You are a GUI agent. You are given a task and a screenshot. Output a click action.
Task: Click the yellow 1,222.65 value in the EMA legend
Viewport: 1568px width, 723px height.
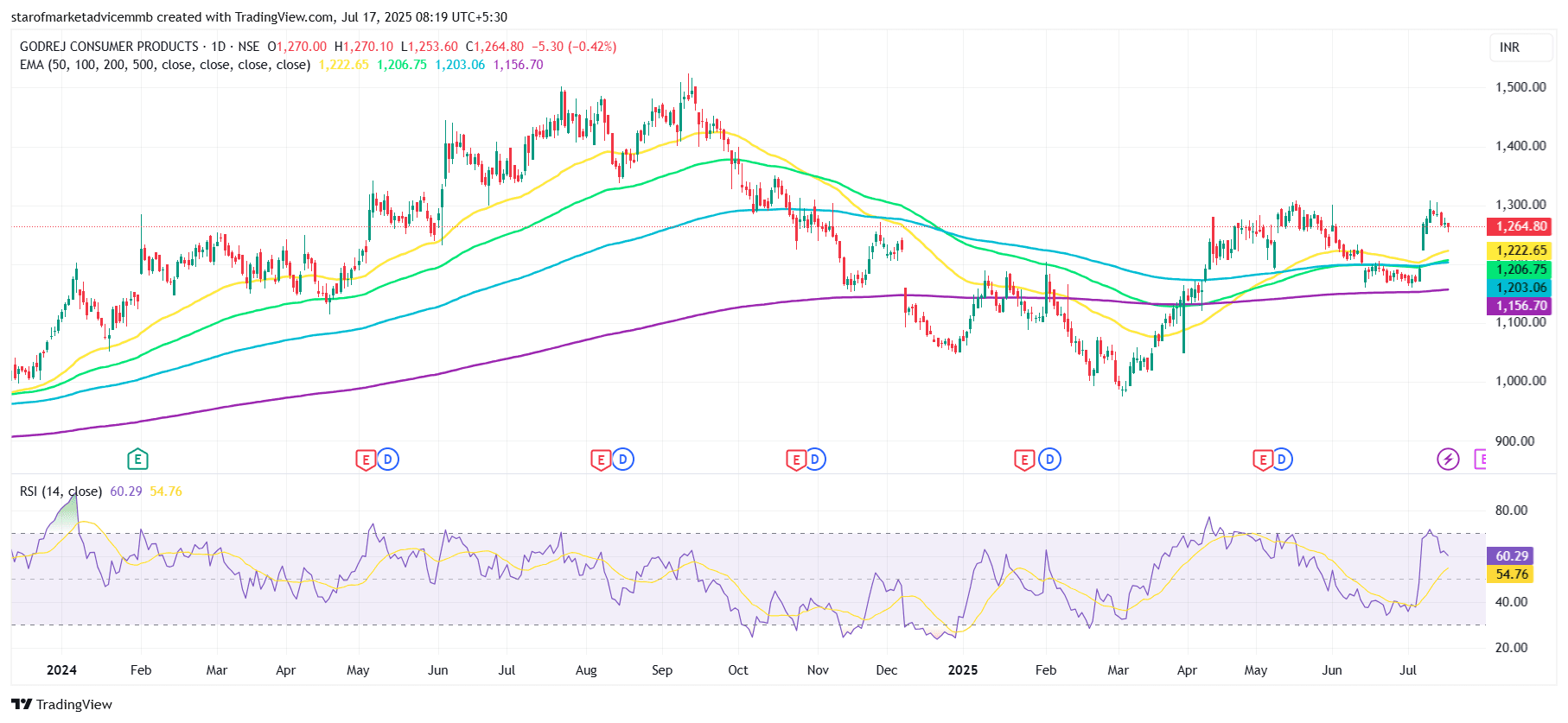pos(344,65)
